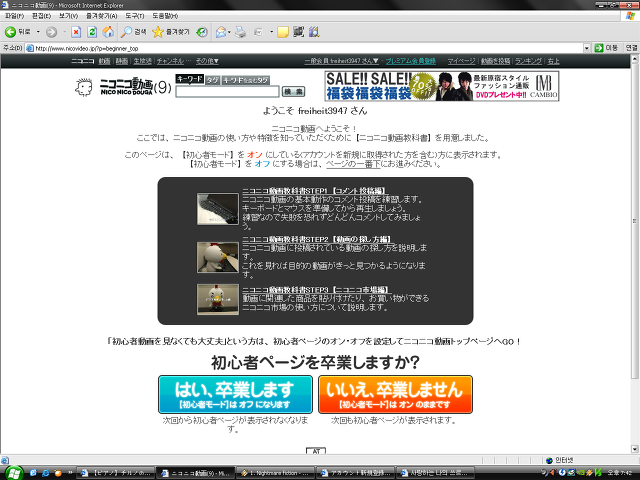Image resolution: width=640 pixels, height=480 pixels.
Task: Open ニコニコ動画教科書STEP1 コメント投稿編 link
Action: [314, 191]
